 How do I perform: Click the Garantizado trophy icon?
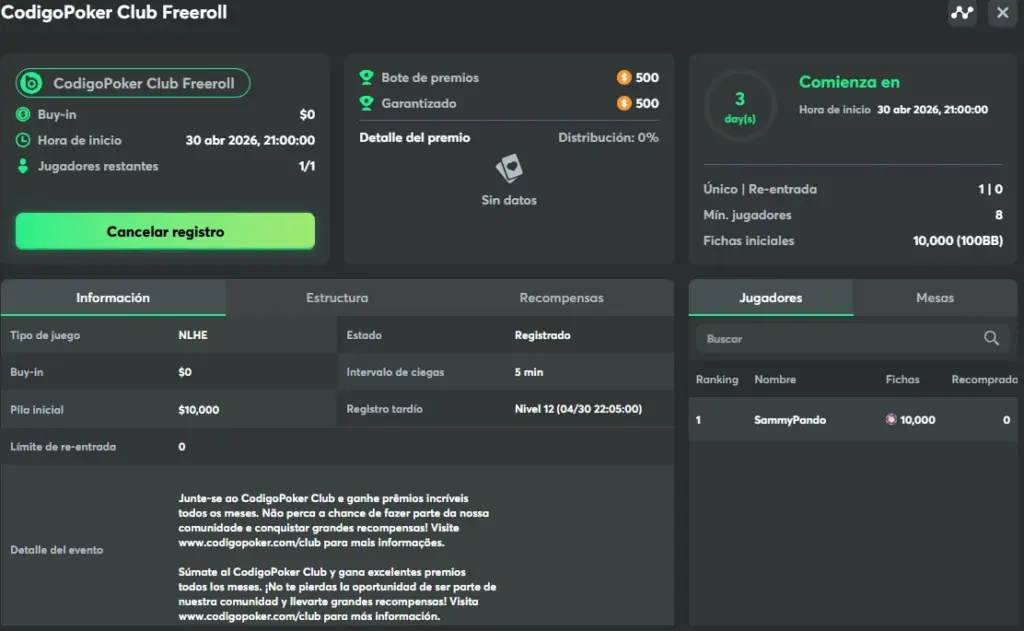(366, 103)
